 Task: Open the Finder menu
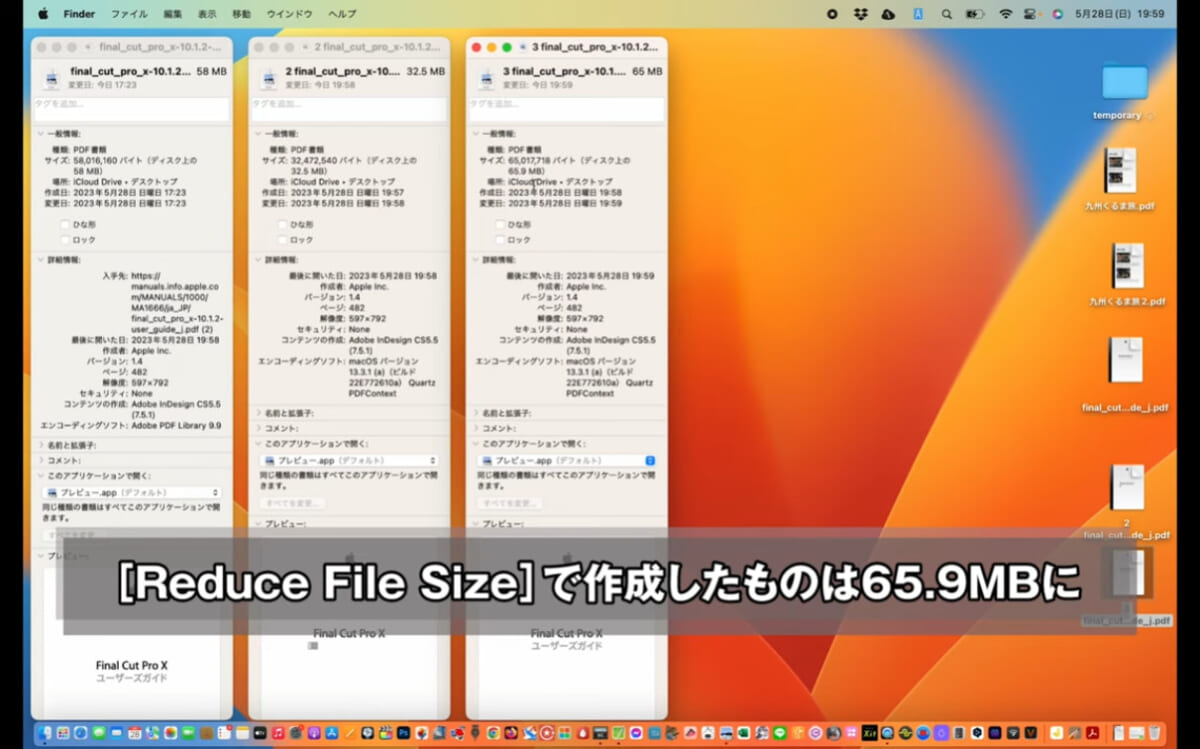point(79,14)
